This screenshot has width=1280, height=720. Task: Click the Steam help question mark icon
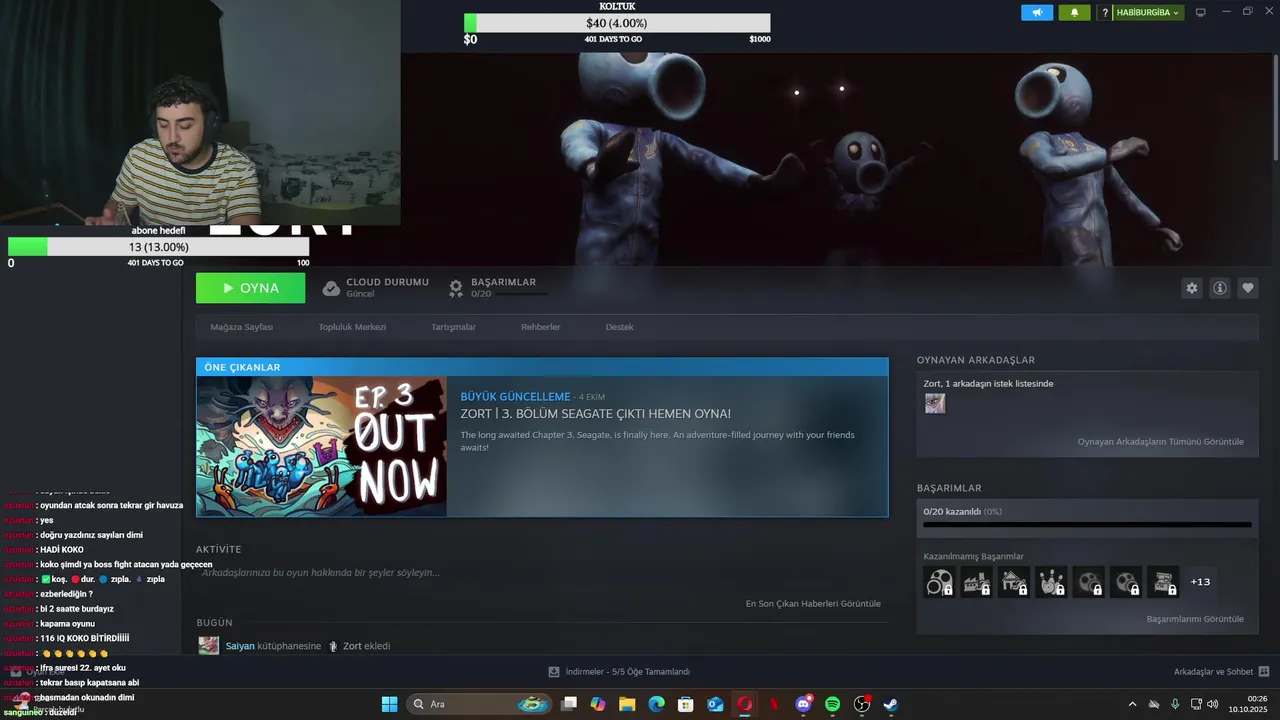coord(1105,13)
